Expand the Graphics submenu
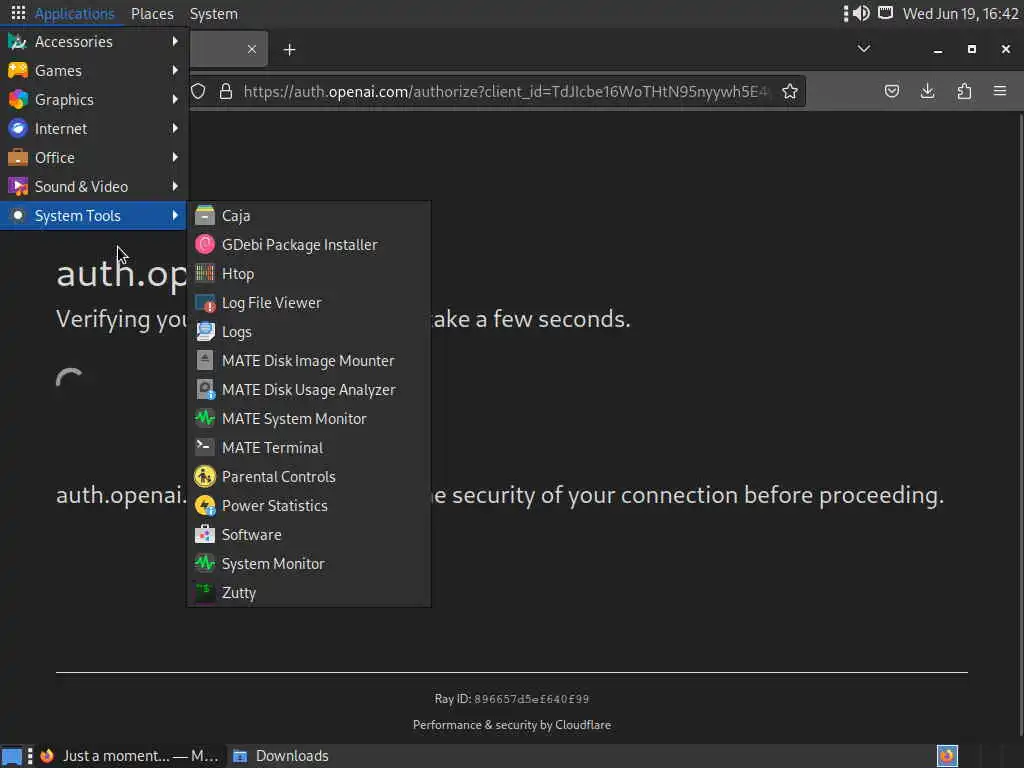The image size is (1024, 768). coord(94,99)
